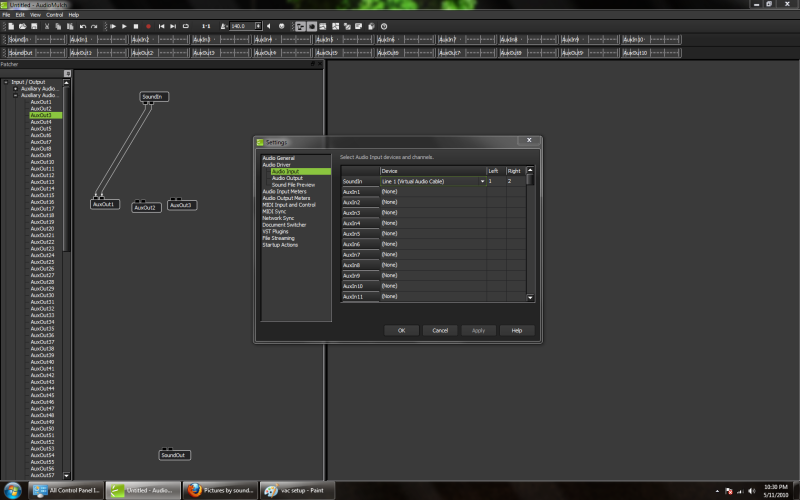Click the Undo arrow icon
This screenshot has width=800, height=500.
(x=82, y=25)
